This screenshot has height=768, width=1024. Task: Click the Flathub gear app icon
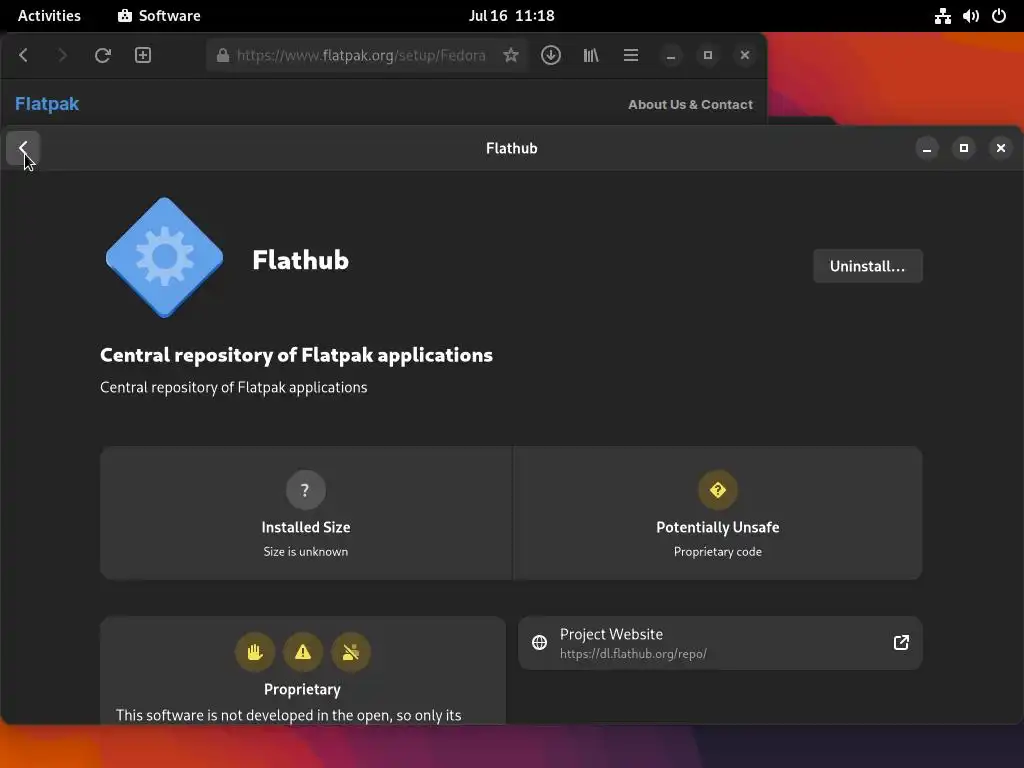coord(164,258)
